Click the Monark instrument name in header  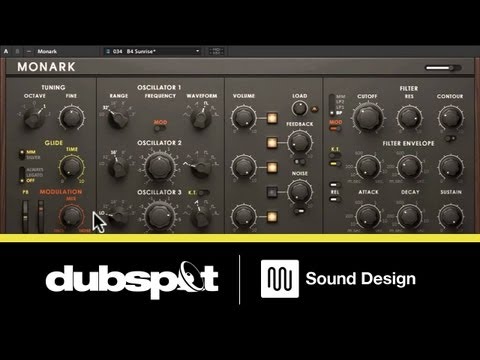(x=47, y=51)
